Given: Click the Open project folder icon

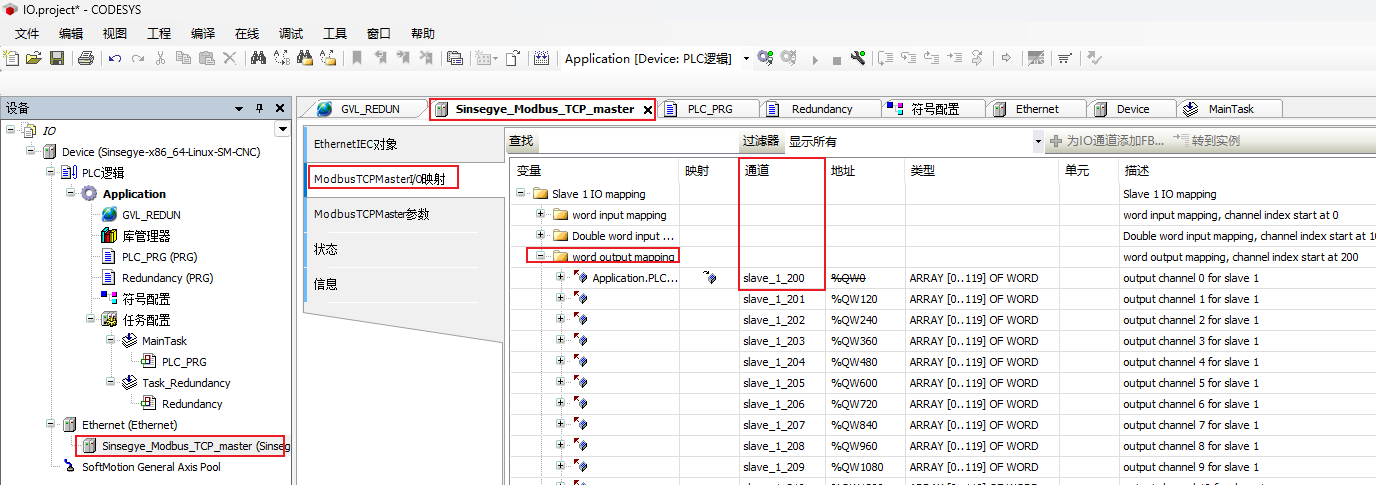Looking at the screenshot, I should click(34, 59).
